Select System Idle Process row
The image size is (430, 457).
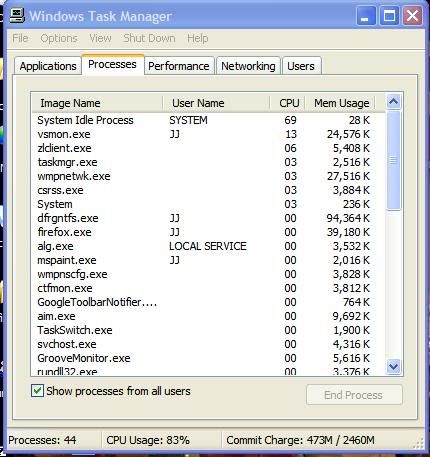pos(208,120)
